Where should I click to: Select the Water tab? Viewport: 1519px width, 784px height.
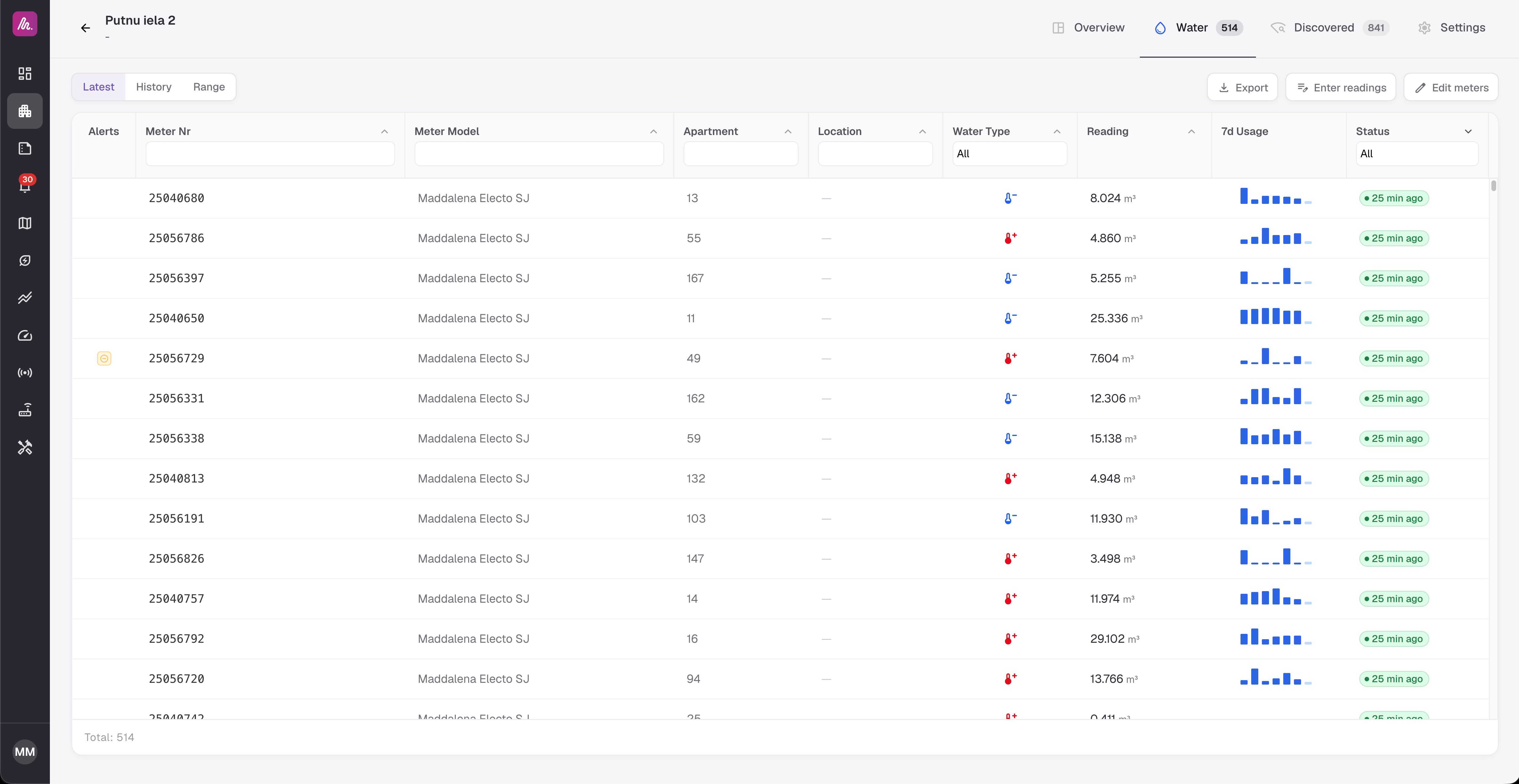point(1198,28)
